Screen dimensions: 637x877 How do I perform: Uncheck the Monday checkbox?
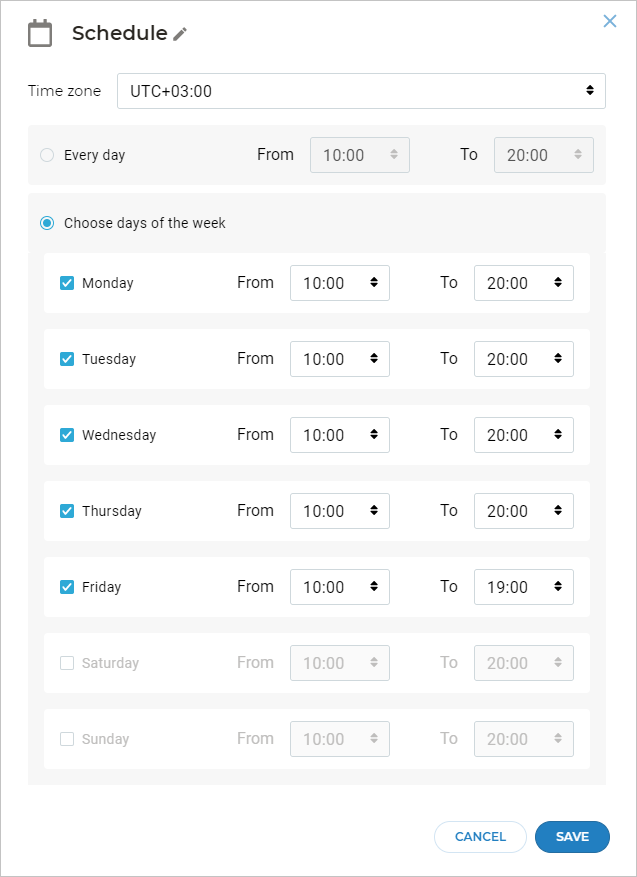67,283
